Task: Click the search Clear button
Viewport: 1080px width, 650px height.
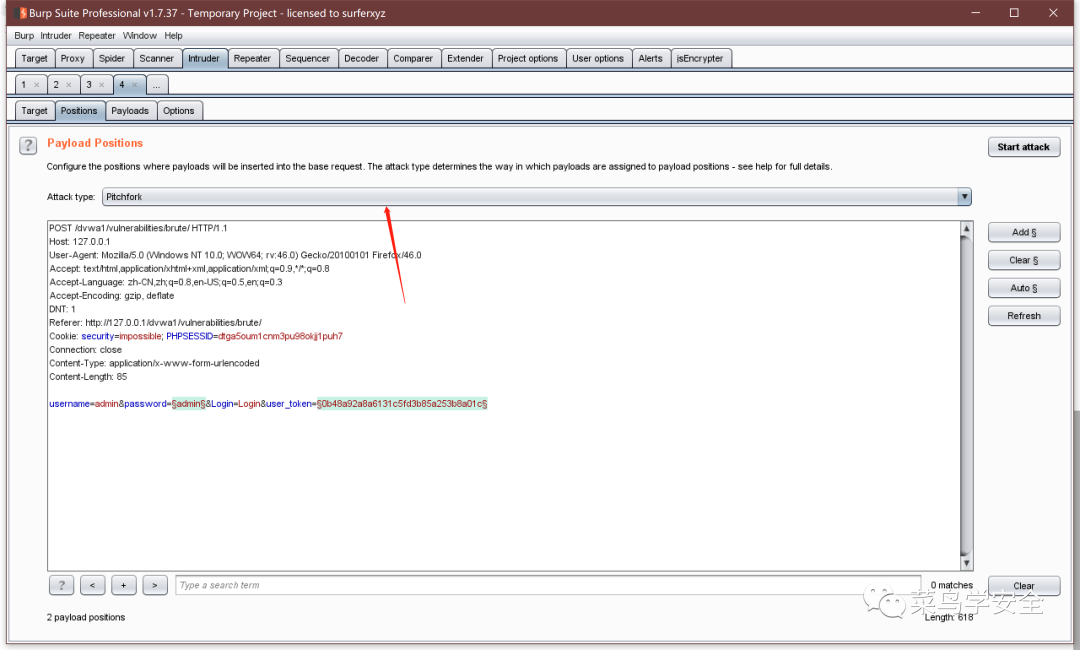Action: pos(1024,586)
